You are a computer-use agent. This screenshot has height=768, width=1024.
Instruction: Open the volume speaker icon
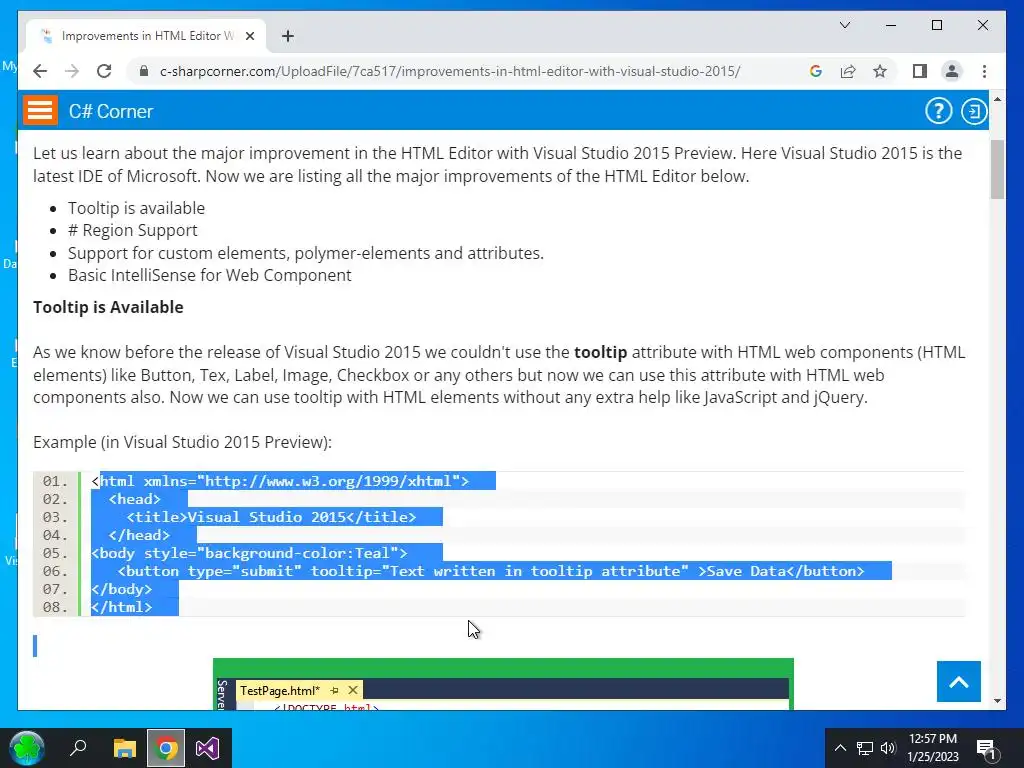[x=888, y=748]
